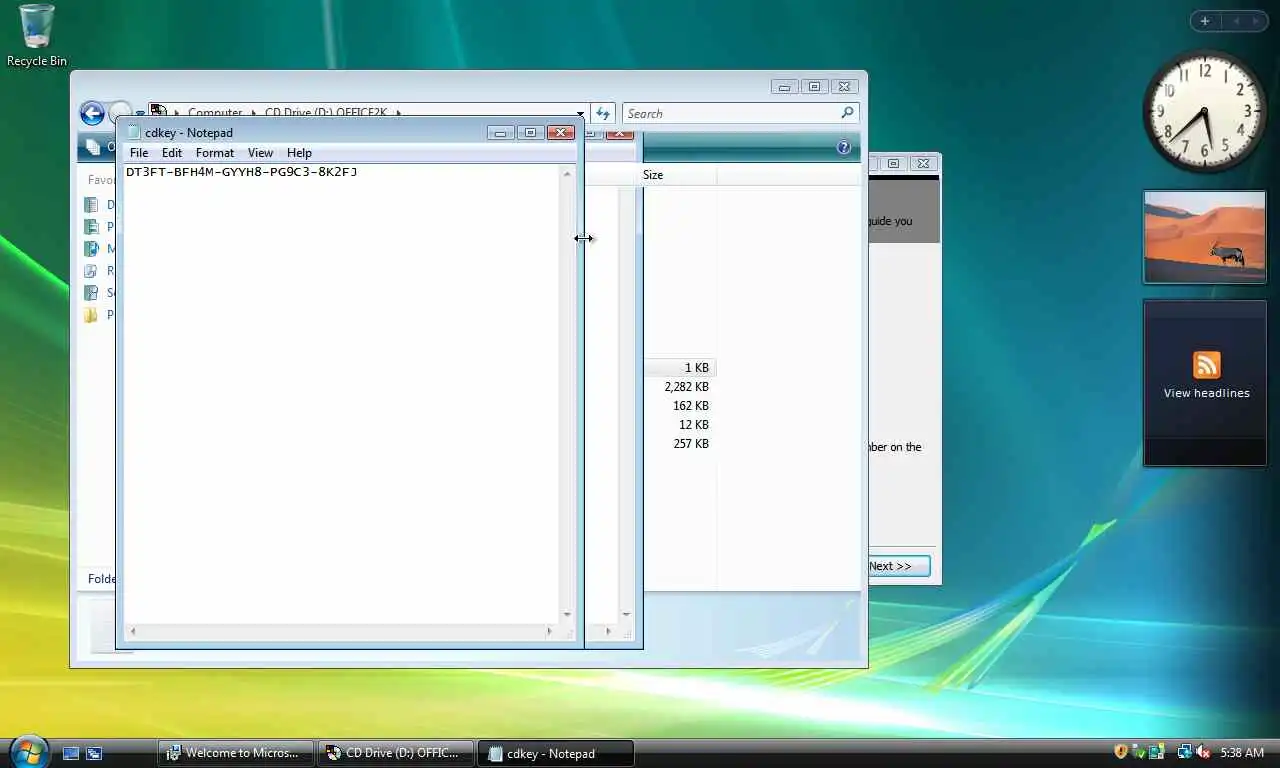1280x768 pixels.
Task: Click the cdkey - Notepad taskbar button
Action: click(x=556, y=753)
